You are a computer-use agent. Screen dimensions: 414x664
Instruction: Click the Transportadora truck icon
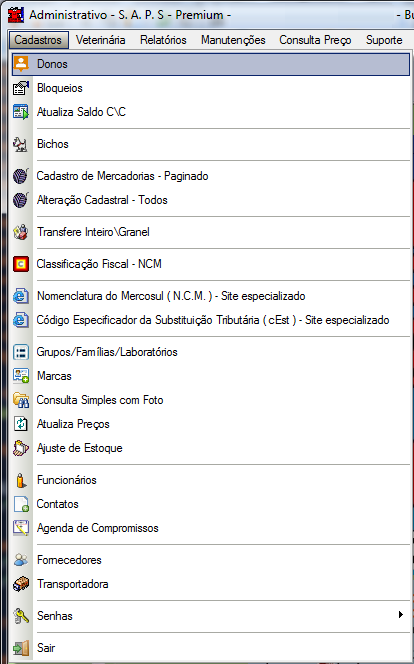coord(21,584)
